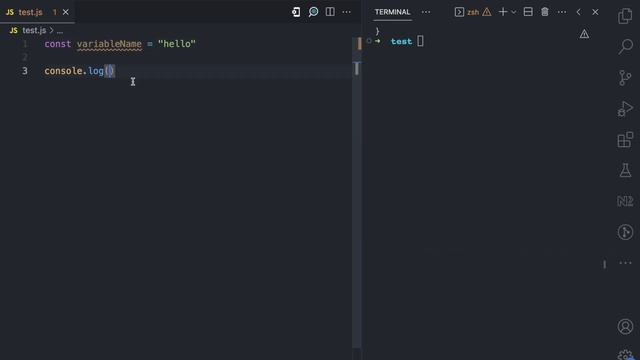
Task: Open Run and Debug view
Action: tap(625, 109)
